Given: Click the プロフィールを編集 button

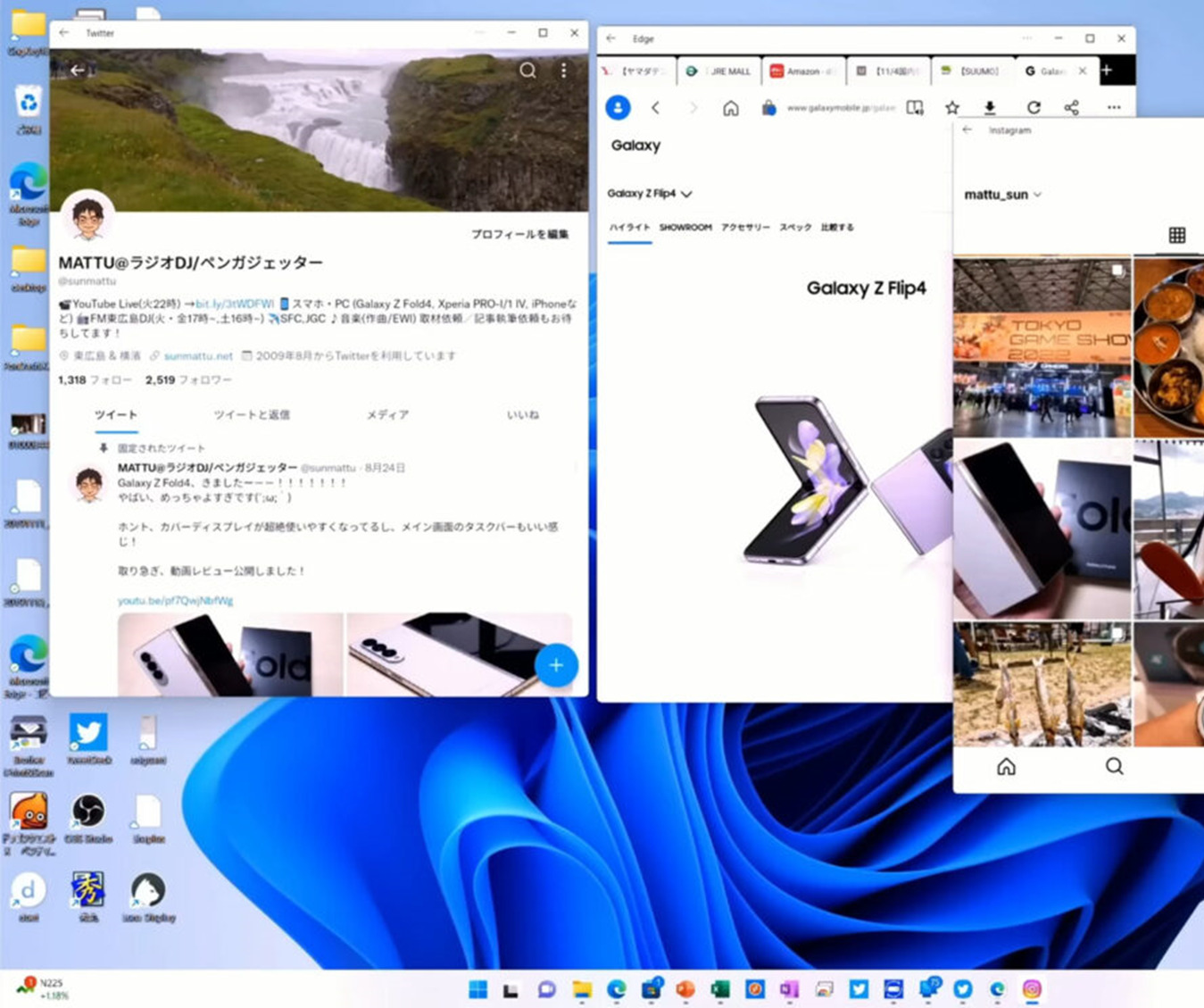Looking at the screenshot, I should 520,234.
